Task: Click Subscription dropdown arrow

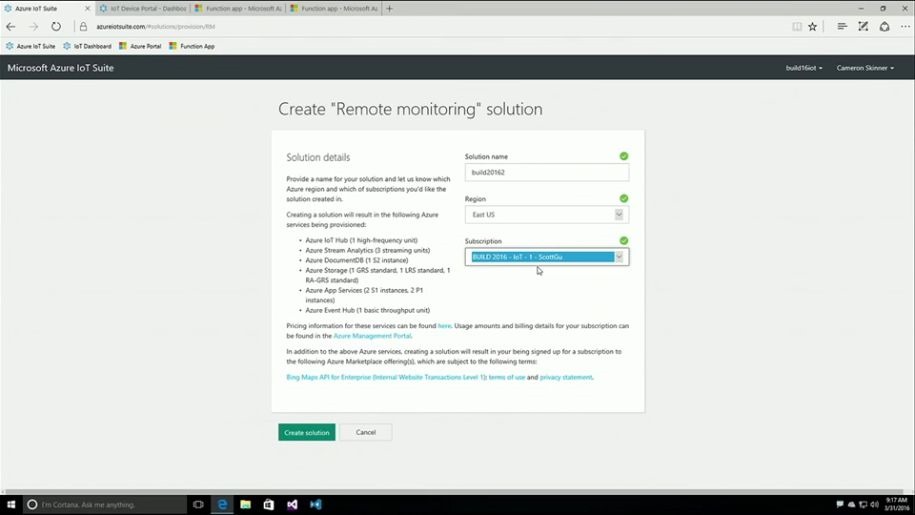Action: 619,257
